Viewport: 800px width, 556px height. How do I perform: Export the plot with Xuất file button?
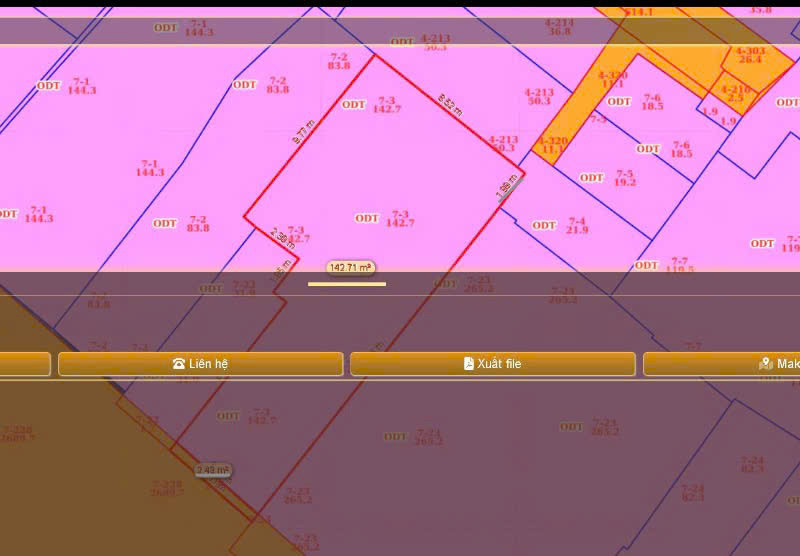tap(492, 364)
